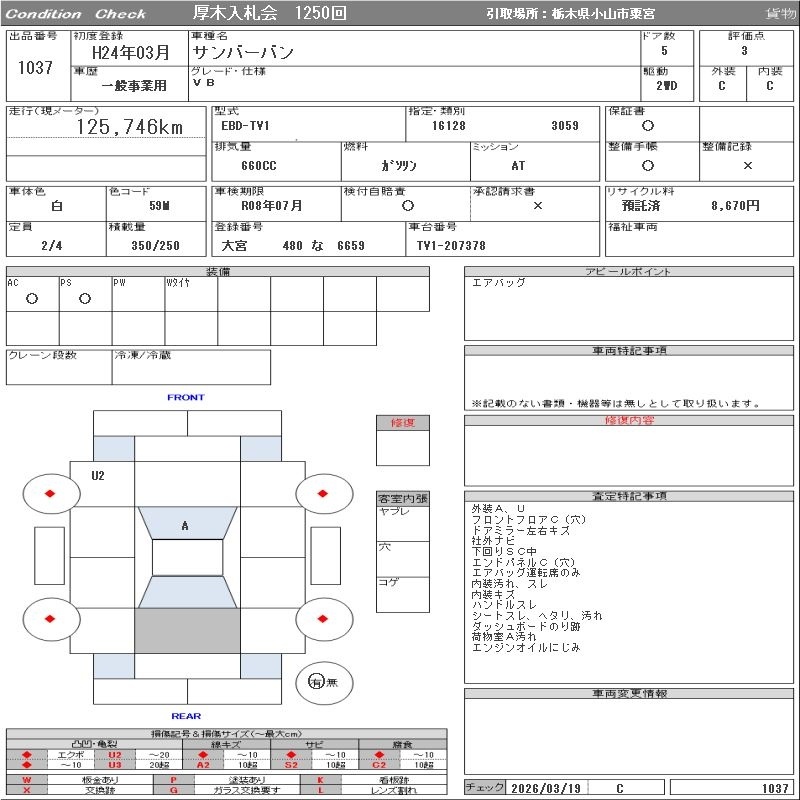Click the エアバッグ appeal point text
This screenshot has height=800, width=800.
tap(499, 284)
